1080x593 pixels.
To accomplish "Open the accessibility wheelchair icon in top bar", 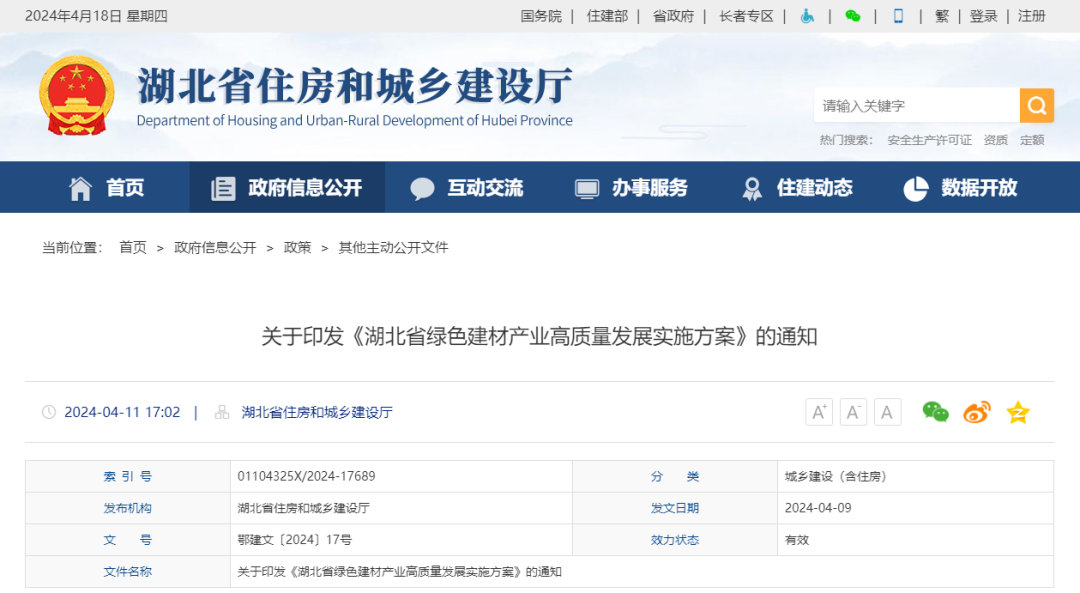I will (x=807, y=16).
